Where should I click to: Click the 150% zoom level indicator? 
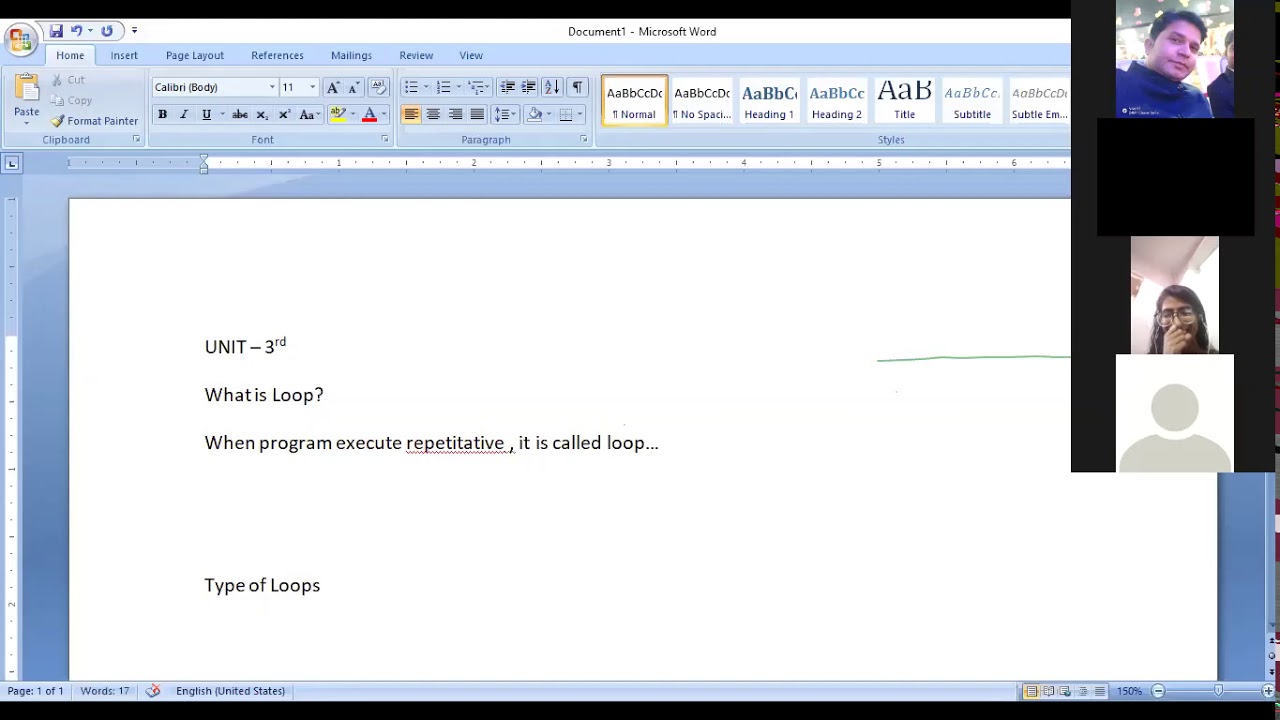click(1129, 691)
